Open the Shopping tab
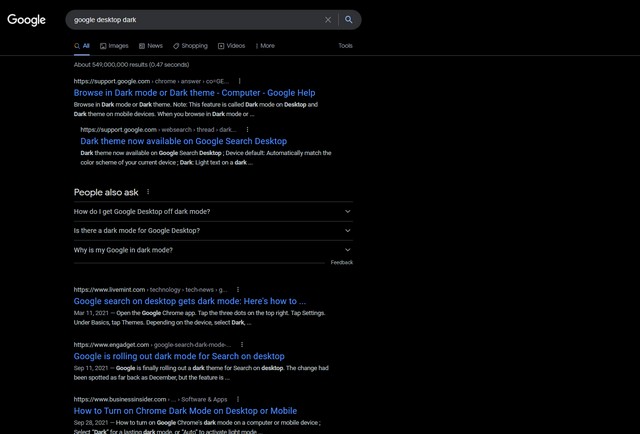Viewport: 640px width, 434px height. coord(190,46)
